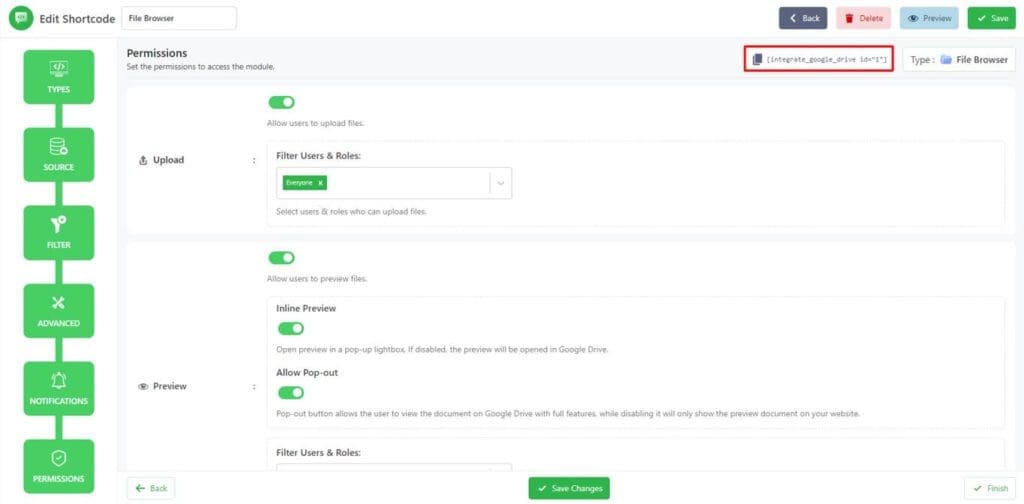Click the Upload label icon
The image size is (1024, 504).
coord(143,160)
